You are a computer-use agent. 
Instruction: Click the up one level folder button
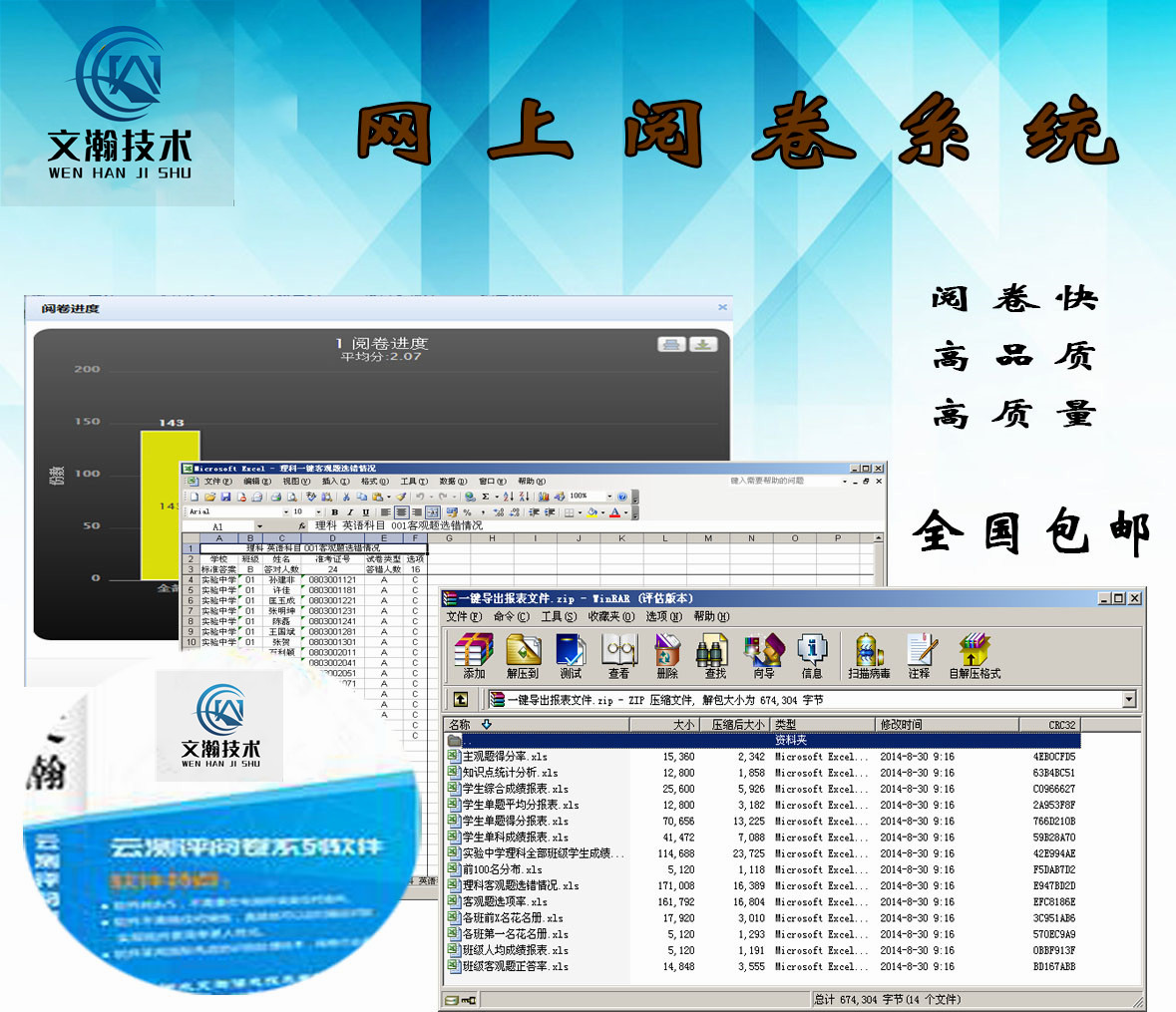[460, 700]
